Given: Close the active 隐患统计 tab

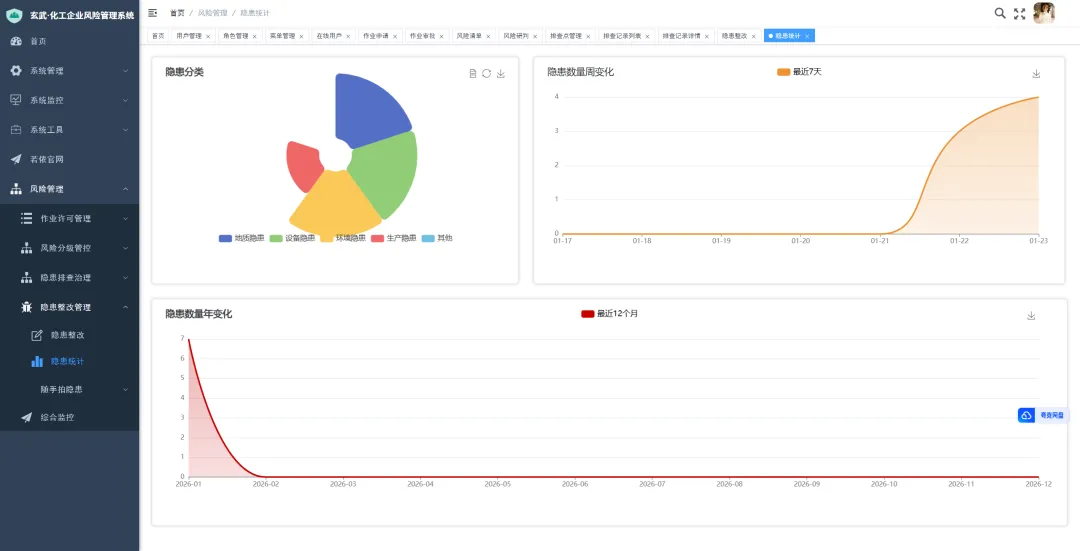Looking at the screenshot, I should point(807,37).
